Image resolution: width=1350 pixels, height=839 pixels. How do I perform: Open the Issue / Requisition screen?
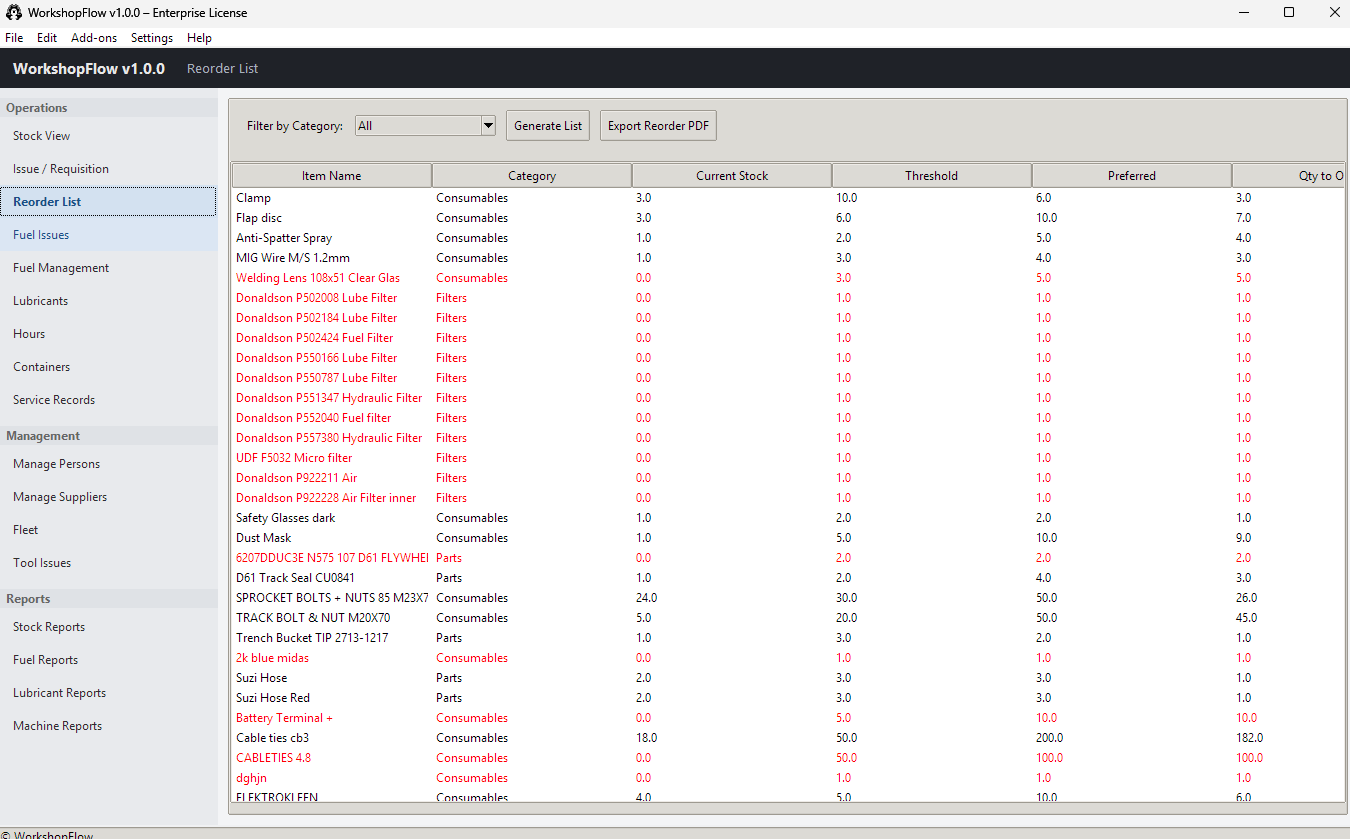60,168
